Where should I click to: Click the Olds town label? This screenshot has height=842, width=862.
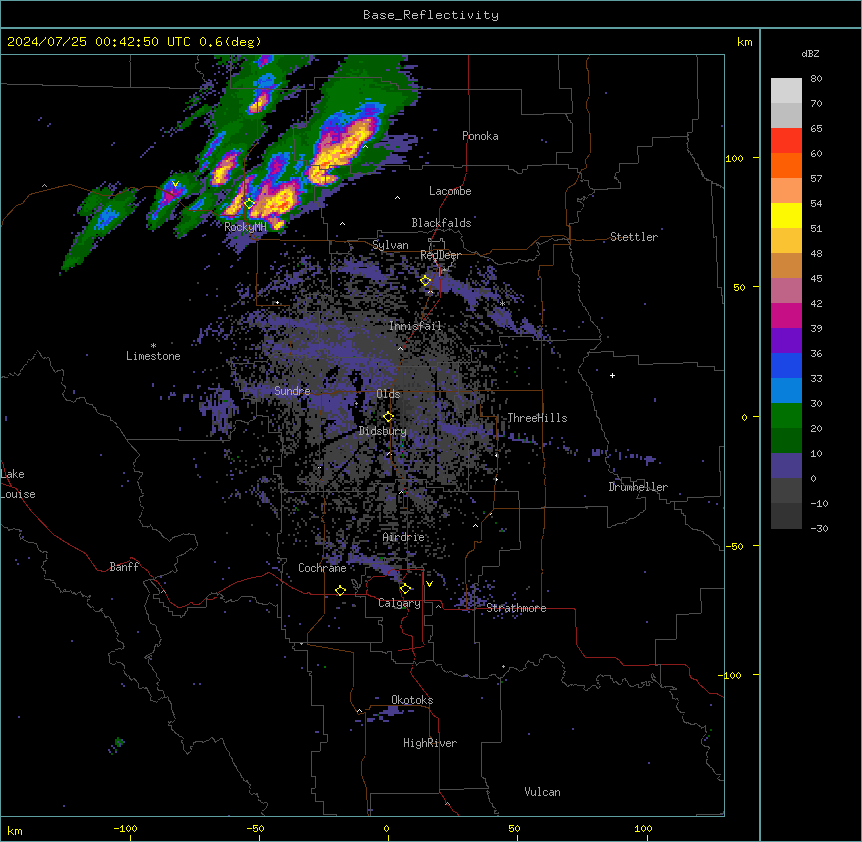click(388, 394)
